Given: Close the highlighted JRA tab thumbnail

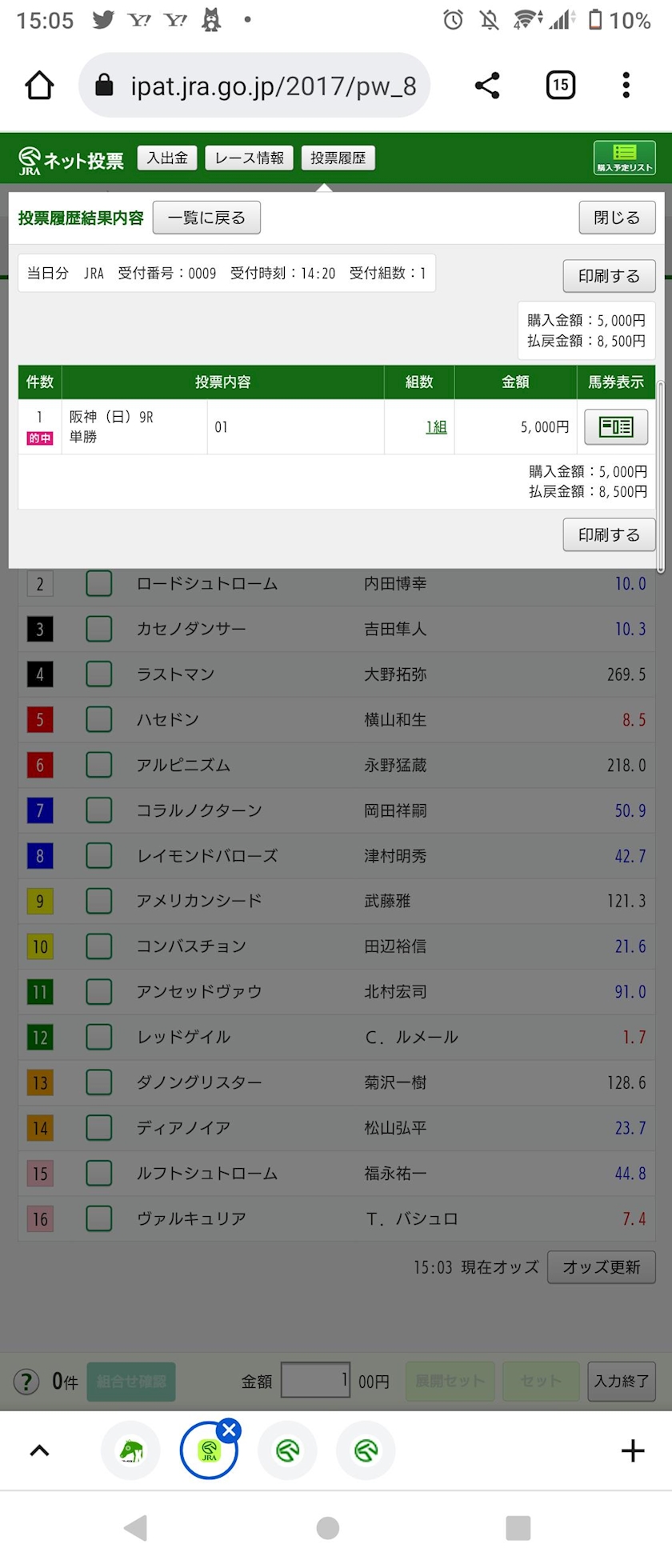Looking at the screenshot, I should [x=230, y=1430].
